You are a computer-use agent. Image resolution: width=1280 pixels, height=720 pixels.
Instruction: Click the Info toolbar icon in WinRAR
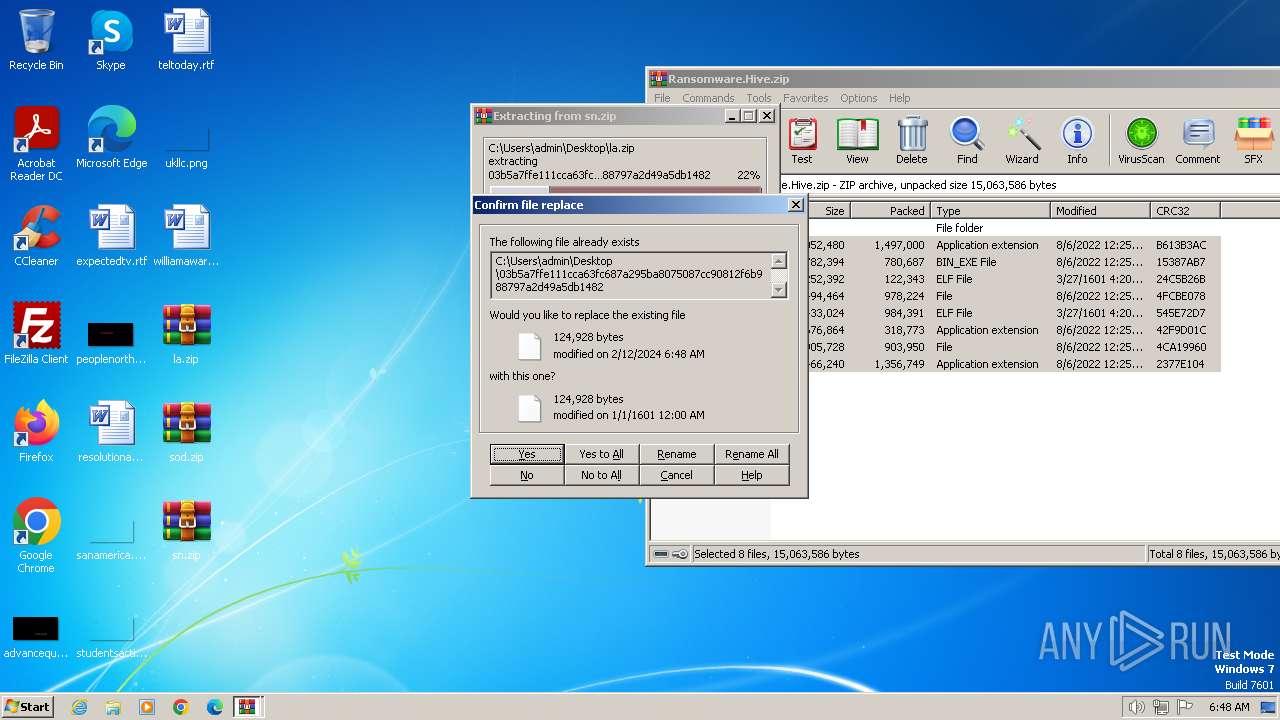click(1077, 141)
